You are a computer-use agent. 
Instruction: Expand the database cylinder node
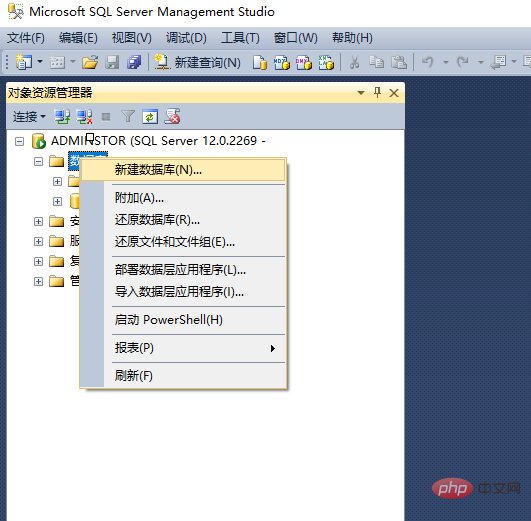(x=58, y=202)
